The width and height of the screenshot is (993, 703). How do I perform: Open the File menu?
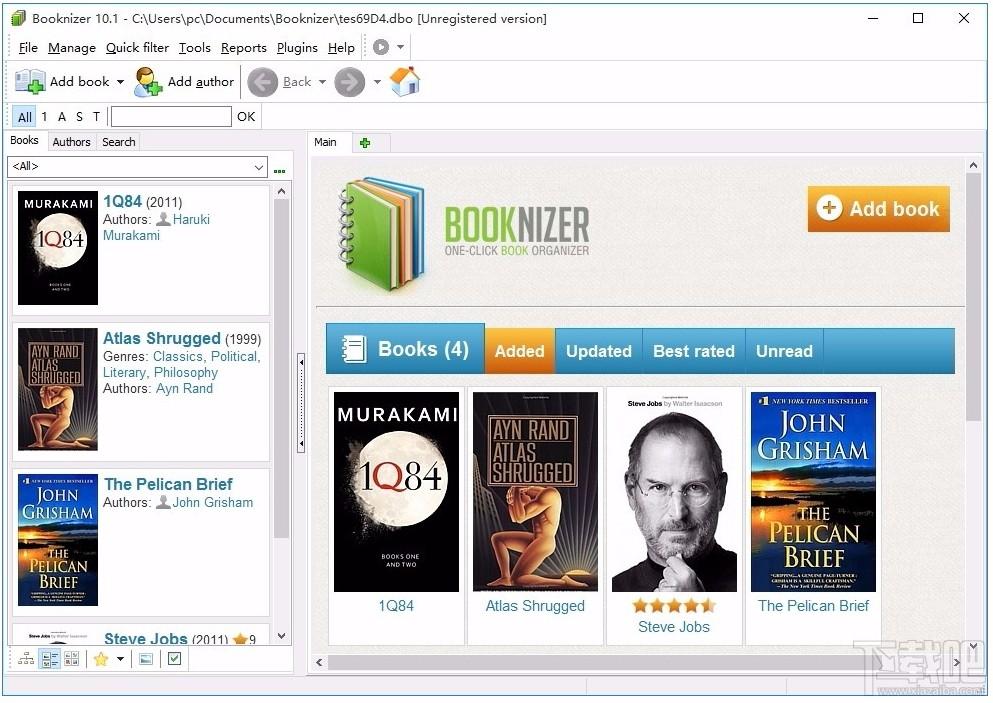(x=28, y=48)
